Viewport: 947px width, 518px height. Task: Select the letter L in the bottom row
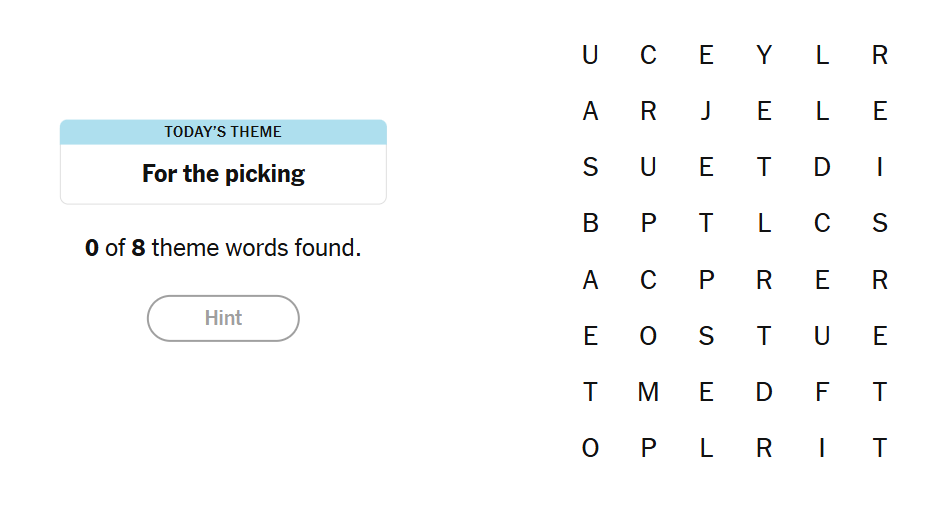point(706,449)
